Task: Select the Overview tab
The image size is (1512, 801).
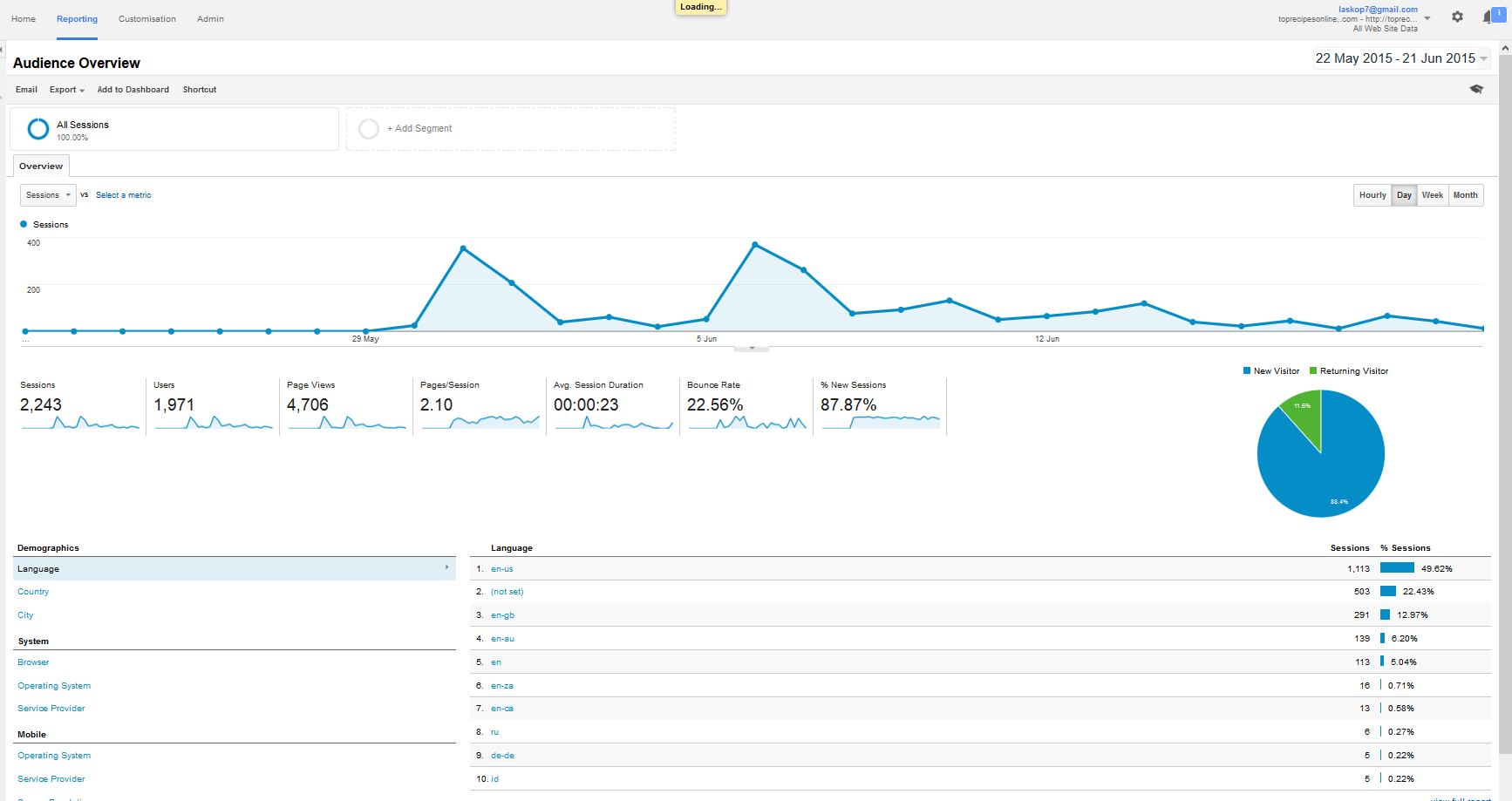Action: (x=41, y=166)
